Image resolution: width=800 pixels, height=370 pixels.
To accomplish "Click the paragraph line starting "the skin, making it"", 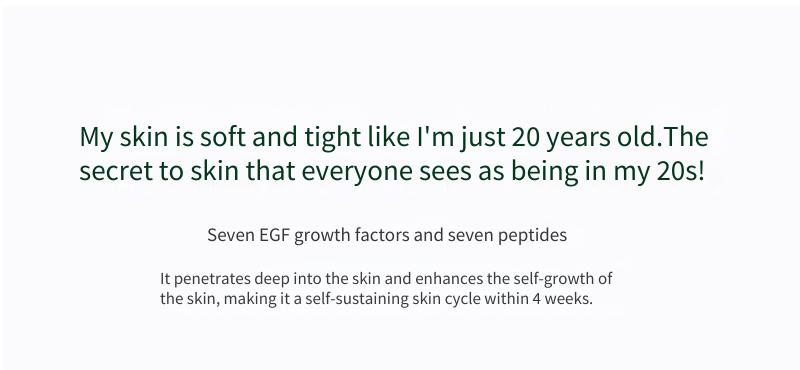I will [x=377, y=298].
